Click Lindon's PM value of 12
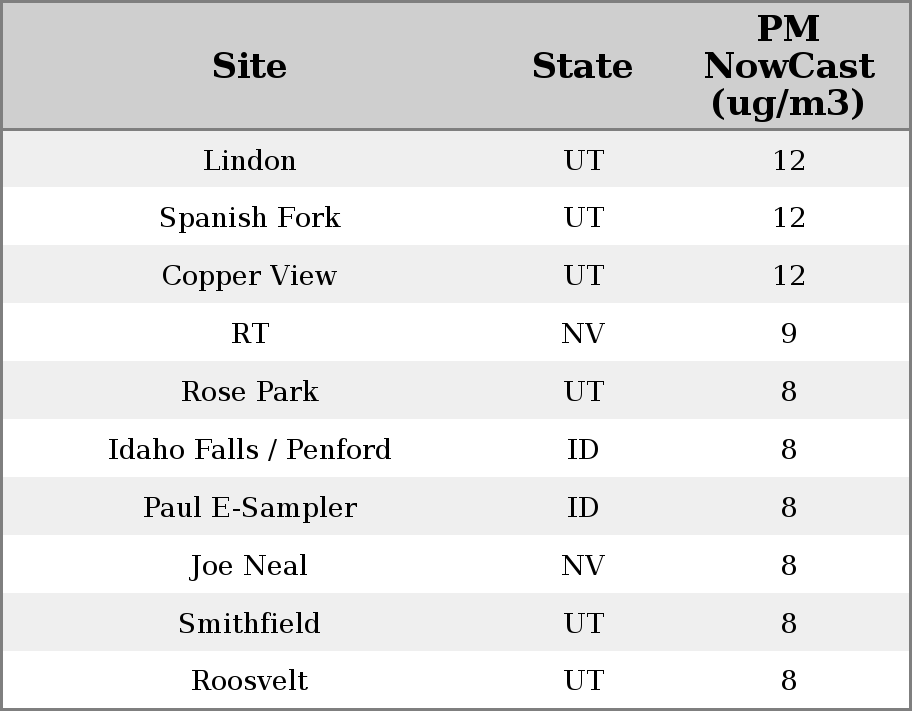This screenshot has width=912, height=711. point(788,160)
